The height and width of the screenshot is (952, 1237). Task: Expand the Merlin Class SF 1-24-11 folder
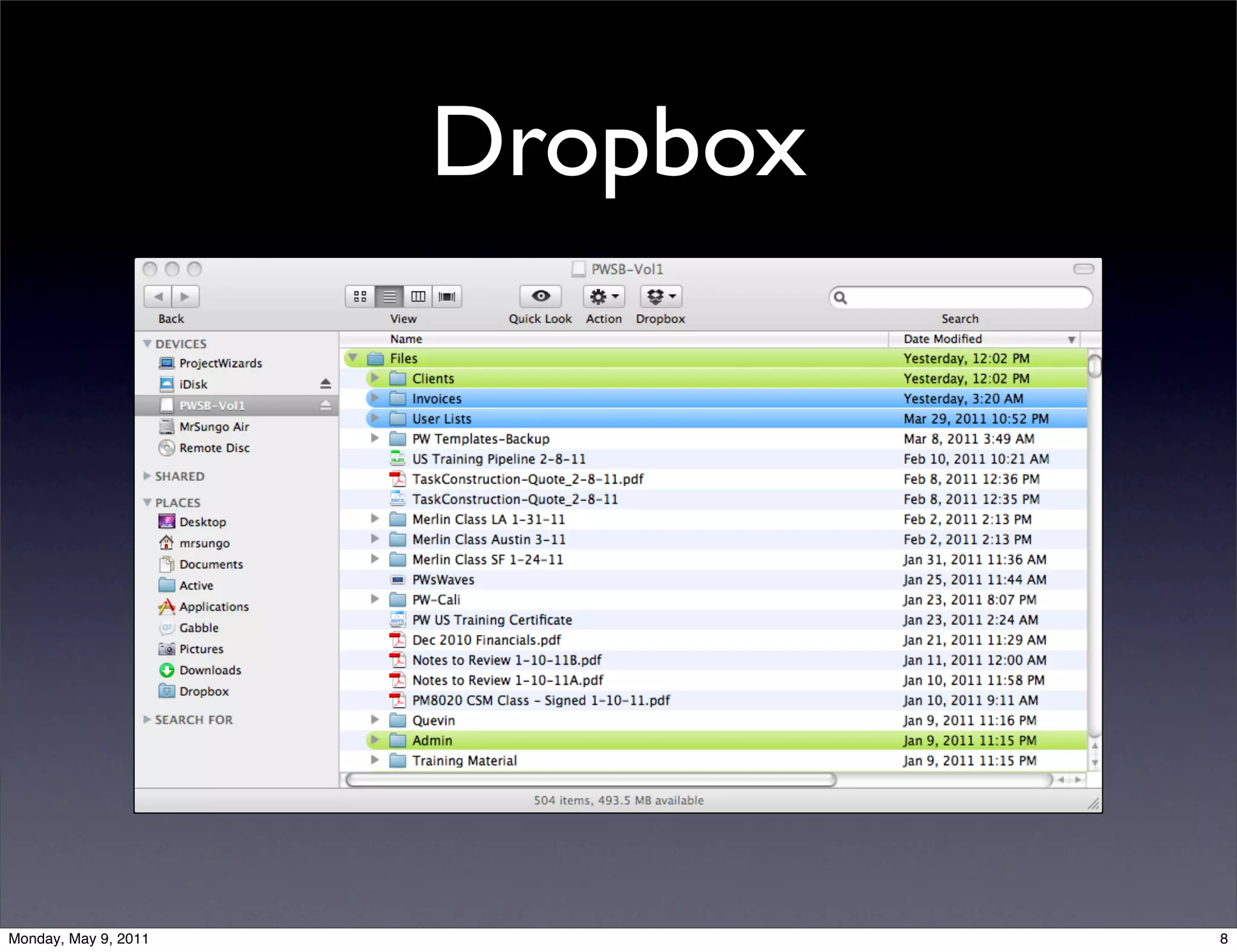pyautogui.click(x=374, y=559)
